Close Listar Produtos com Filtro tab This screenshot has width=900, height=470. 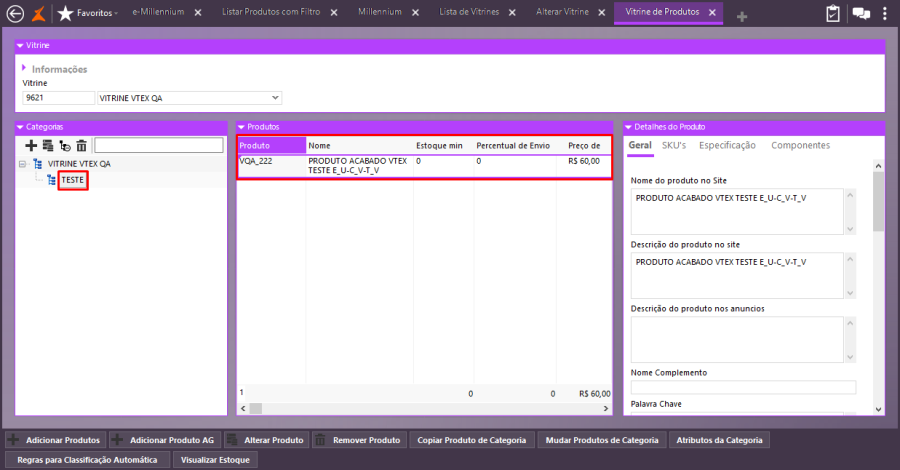(x=334, y=13)
